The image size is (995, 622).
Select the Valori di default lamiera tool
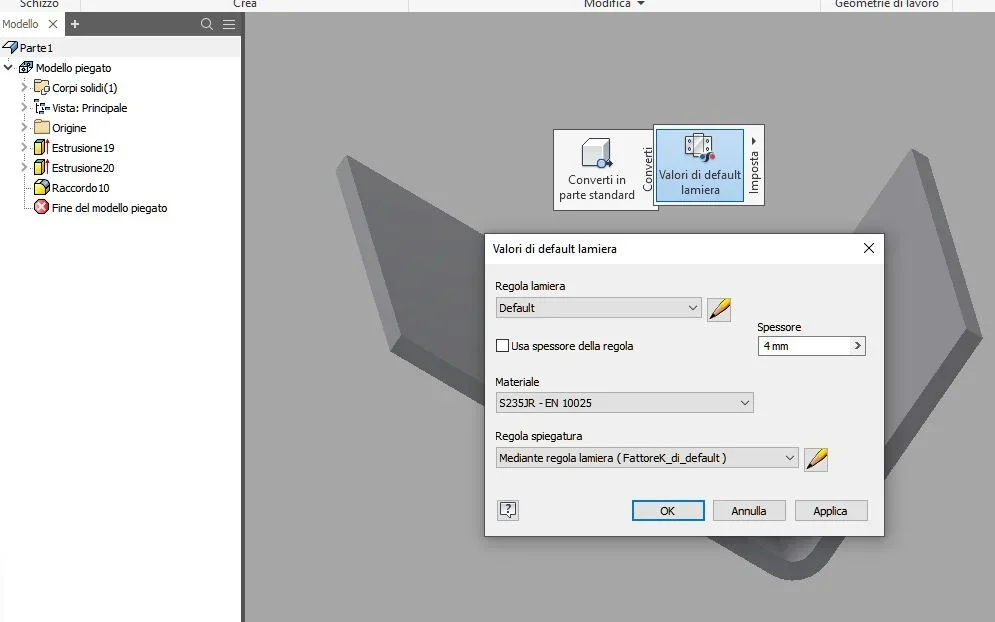coord(699,166)
